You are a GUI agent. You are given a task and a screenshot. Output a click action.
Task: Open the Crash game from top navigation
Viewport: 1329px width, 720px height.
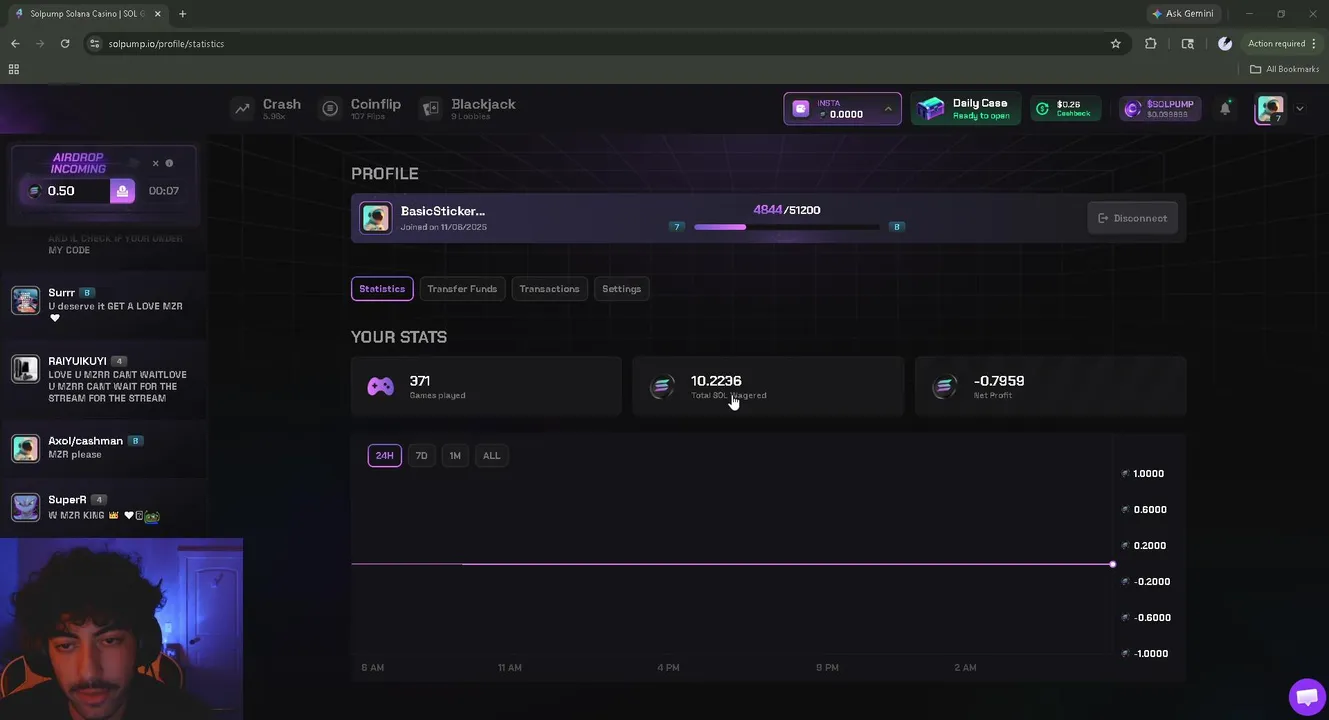pos(266,108)
